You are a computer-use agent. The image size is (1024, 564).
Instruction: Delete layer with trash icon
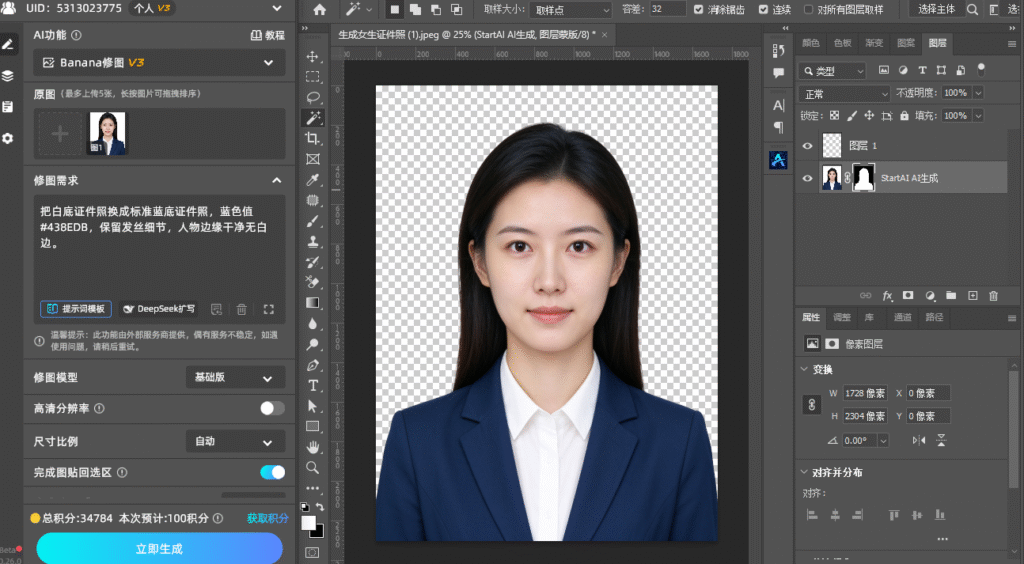click(993, 296)
